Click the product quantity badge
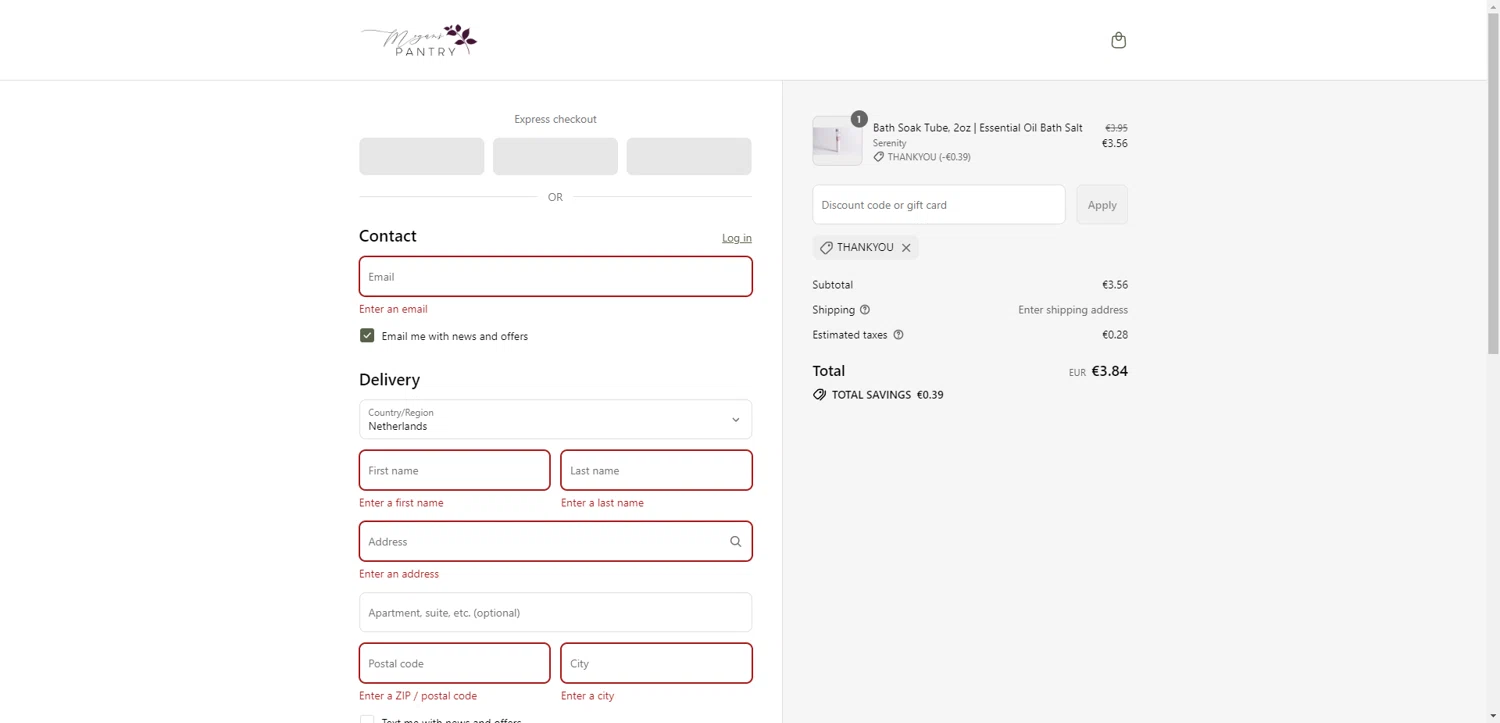Image resolution: width=1500 pixels, height=723 pixels. [x=858, y=119]
